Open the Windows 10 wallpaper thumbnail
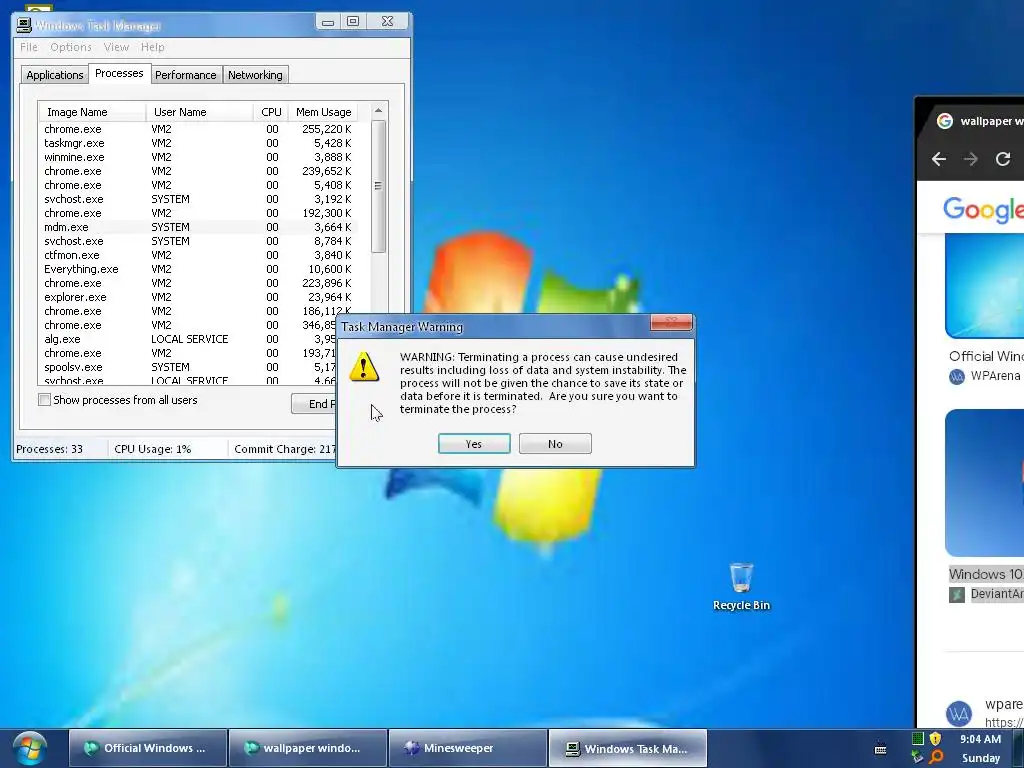Image resolution: width=1024 pixels, height=768 pixels. click(984, 483)
